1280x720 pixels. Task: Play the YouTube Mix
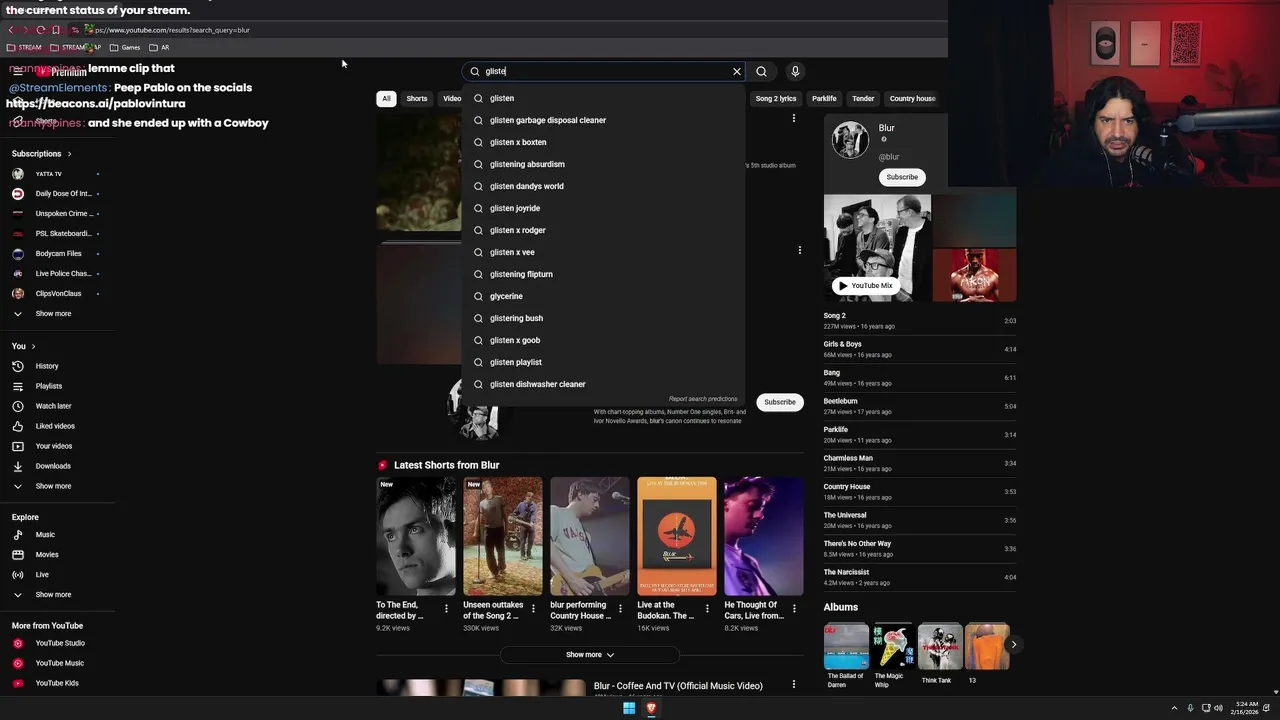pos(865,285)
